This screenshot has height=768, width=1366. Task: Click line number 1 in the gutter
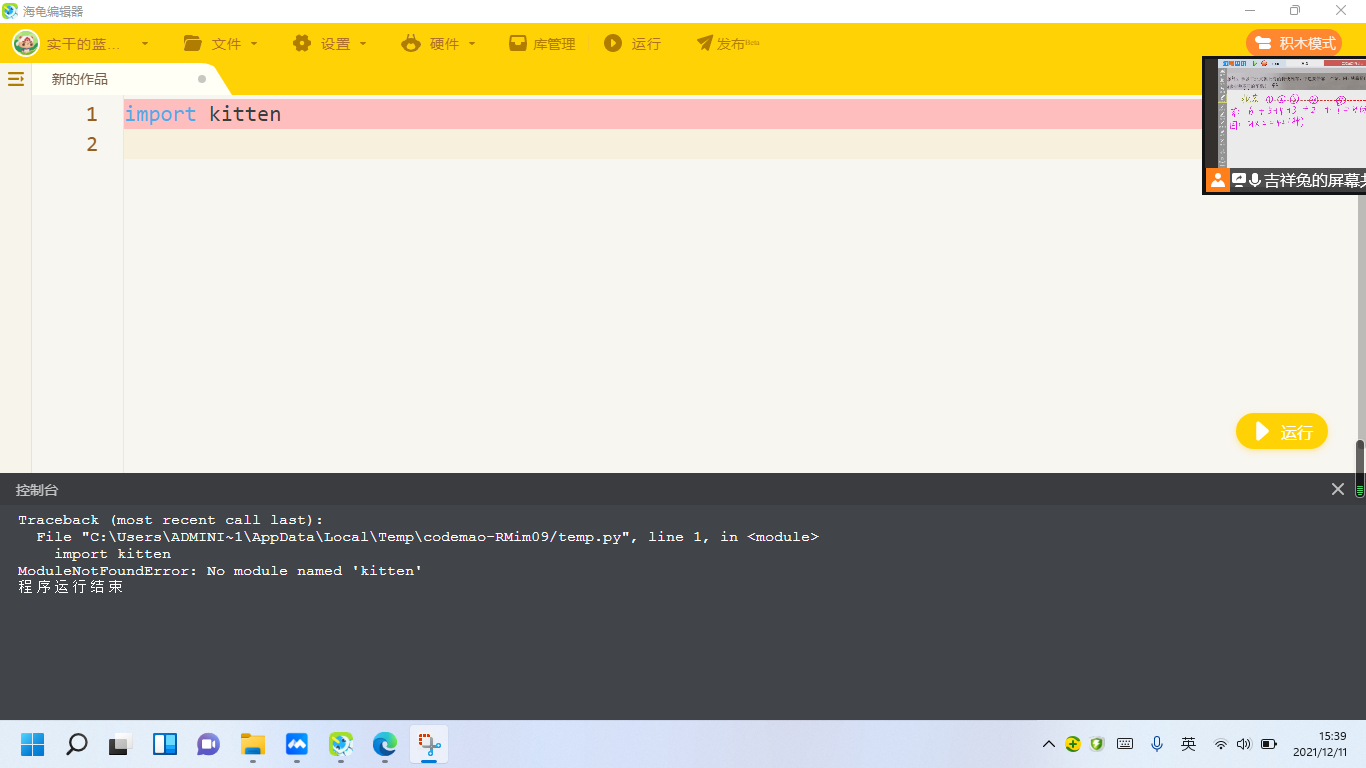92,114
